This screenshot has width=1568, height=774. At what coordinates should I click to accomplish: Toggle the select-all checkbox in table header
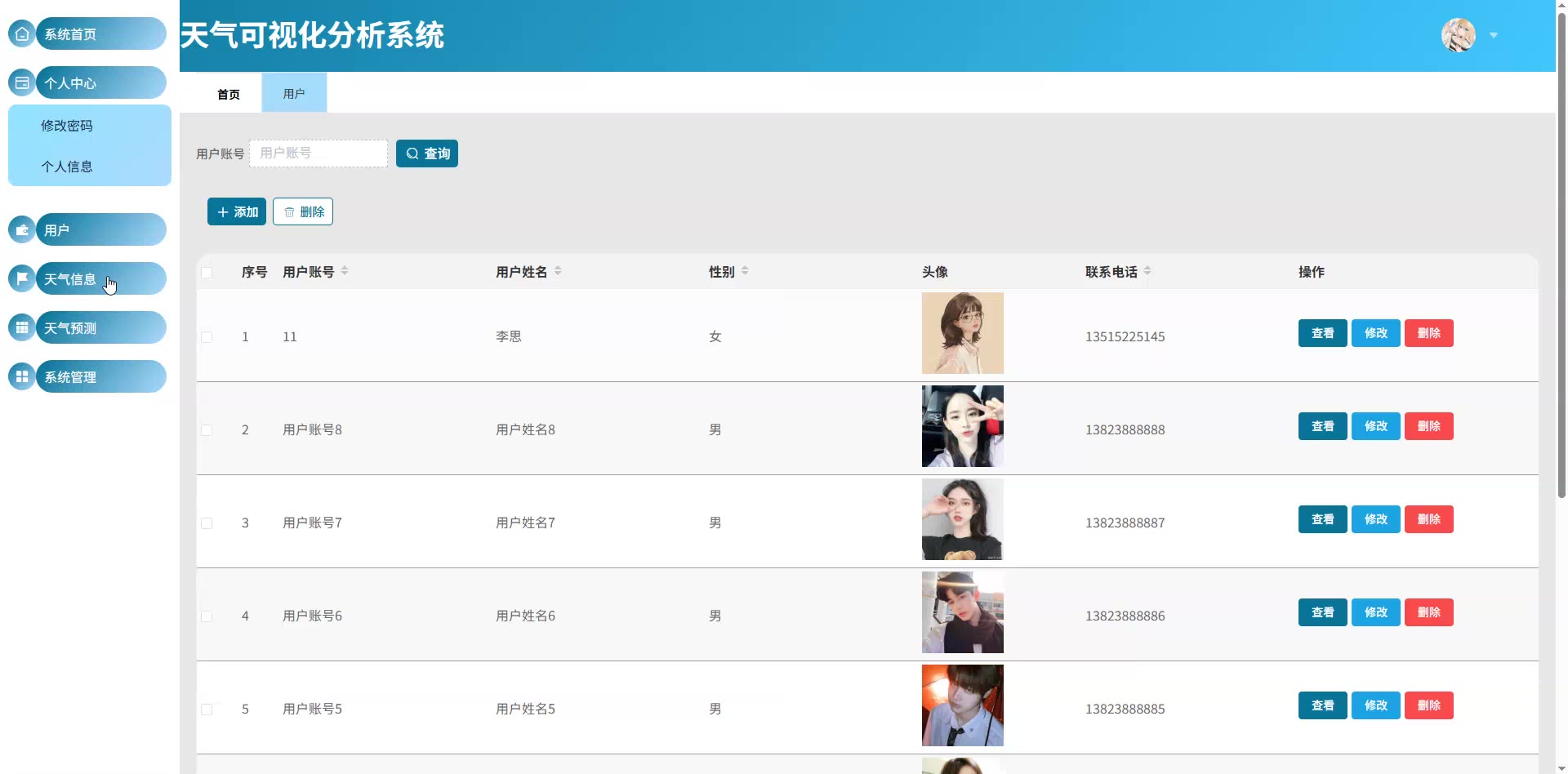[x=207, y=273]
